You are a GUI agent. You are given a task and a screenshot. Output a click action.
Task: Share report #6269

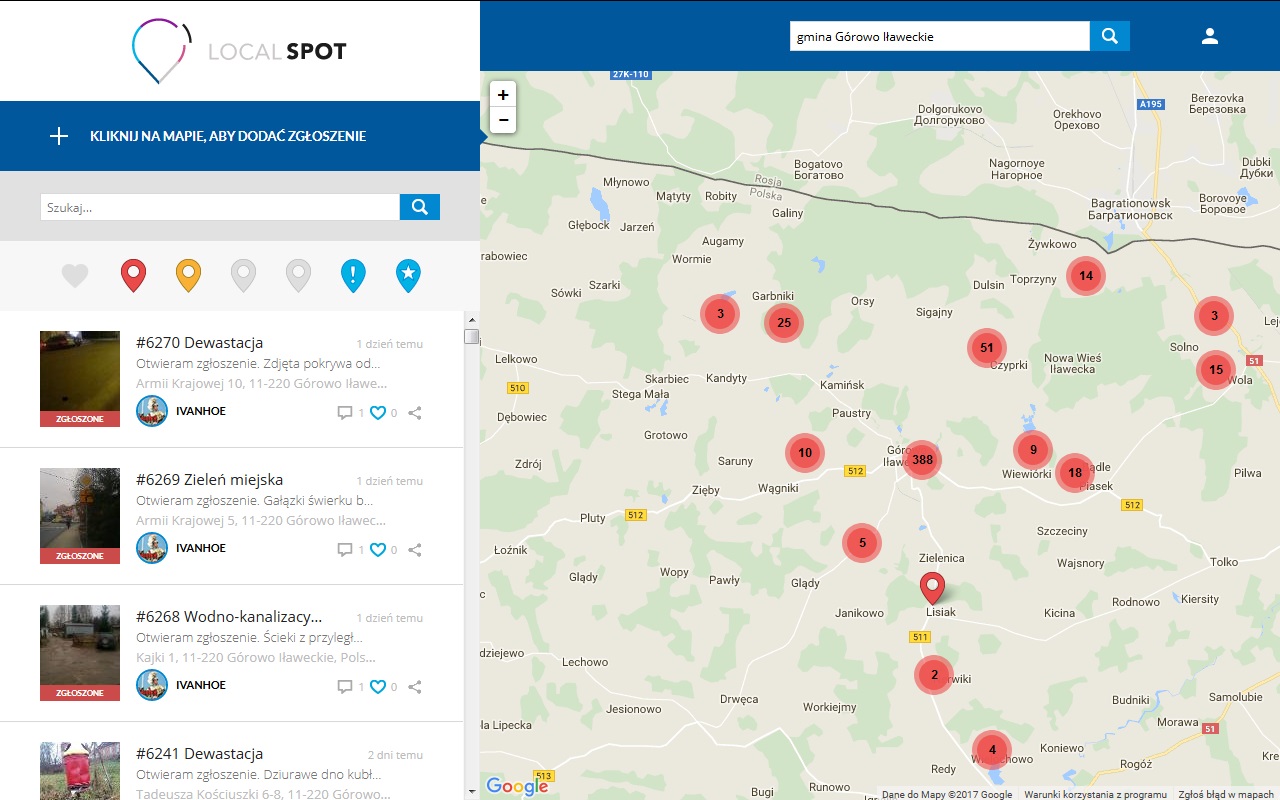coord(415,550)
